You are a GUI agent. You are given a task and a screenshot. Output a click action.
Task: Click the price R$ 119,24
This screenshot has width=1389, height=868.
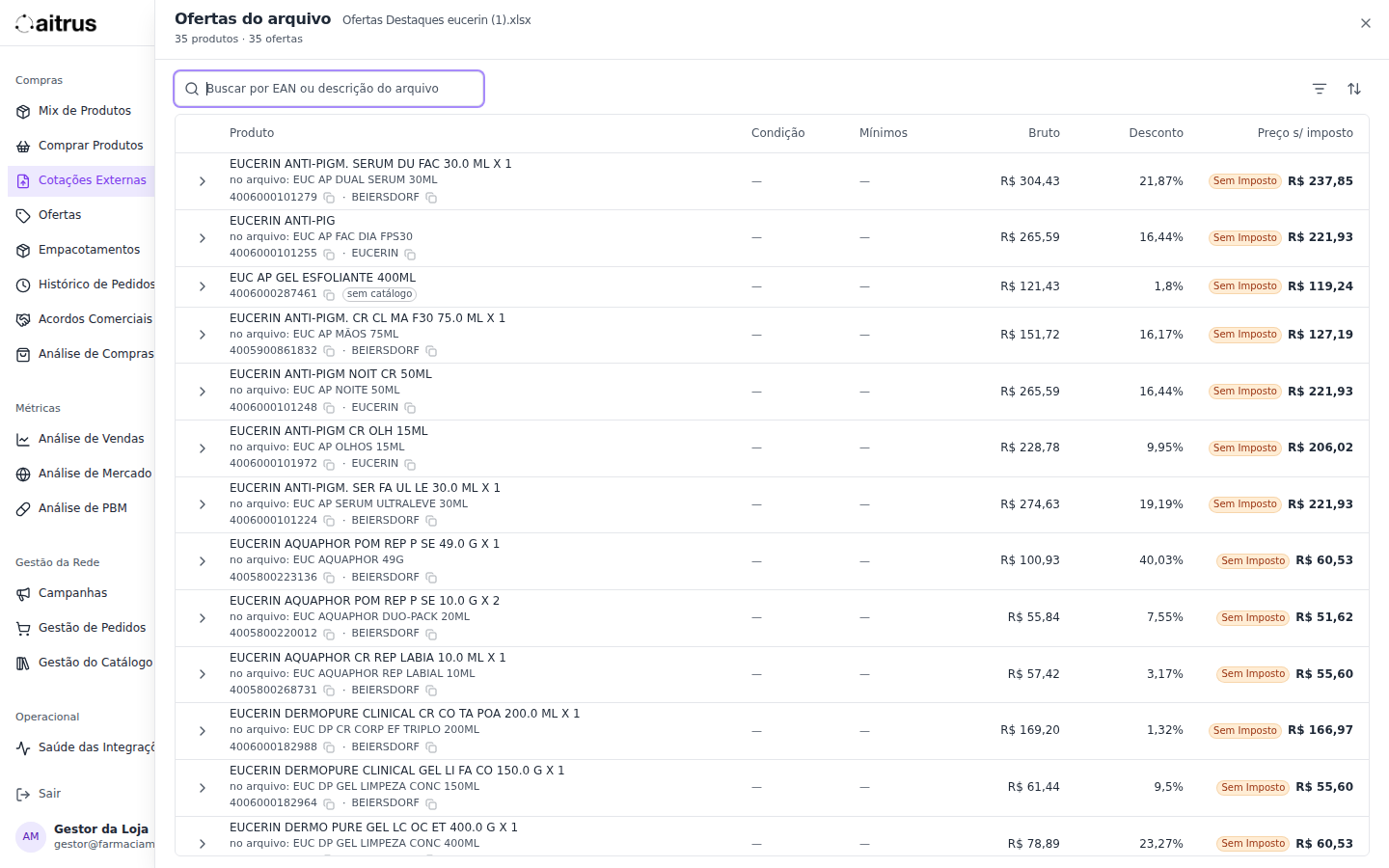[1321, 286]
